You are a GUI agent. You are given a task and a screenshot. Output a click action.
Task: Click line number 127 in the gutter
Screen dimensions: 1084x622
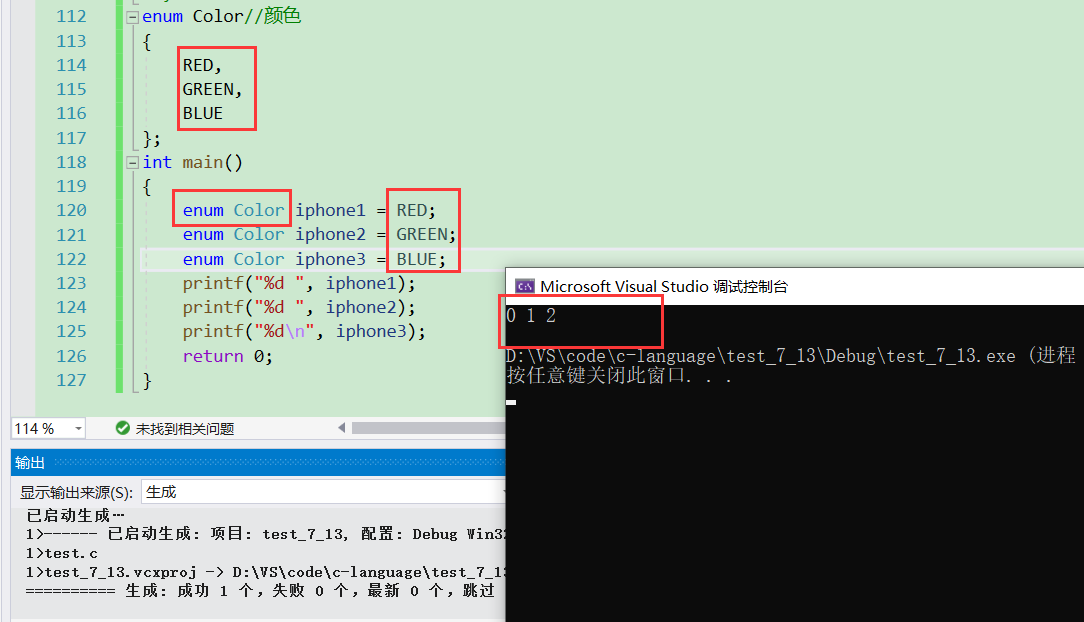pos(71,380)
